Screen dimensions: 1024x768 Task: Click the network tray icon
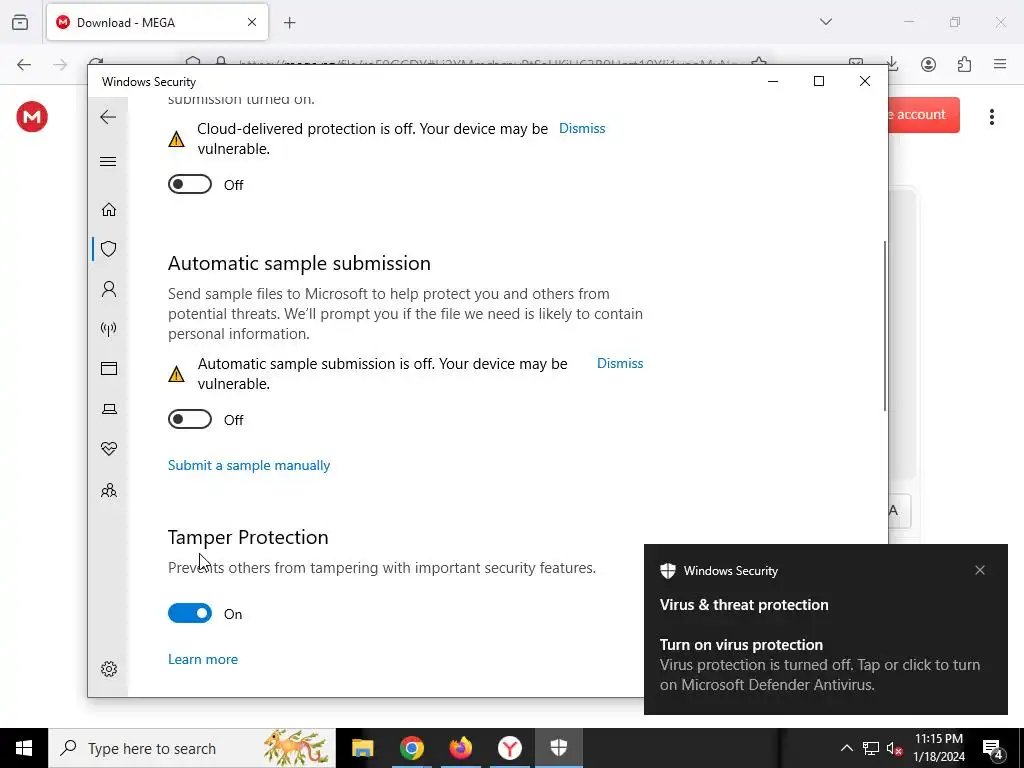(871, 748)
